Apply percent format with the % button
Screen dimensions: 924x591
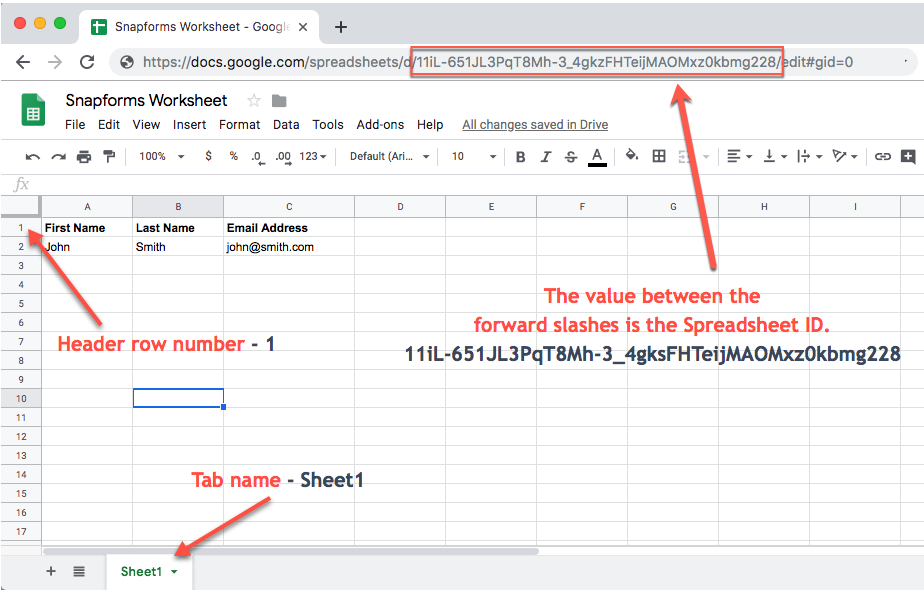pyautogui.click(x=234, y=156)
